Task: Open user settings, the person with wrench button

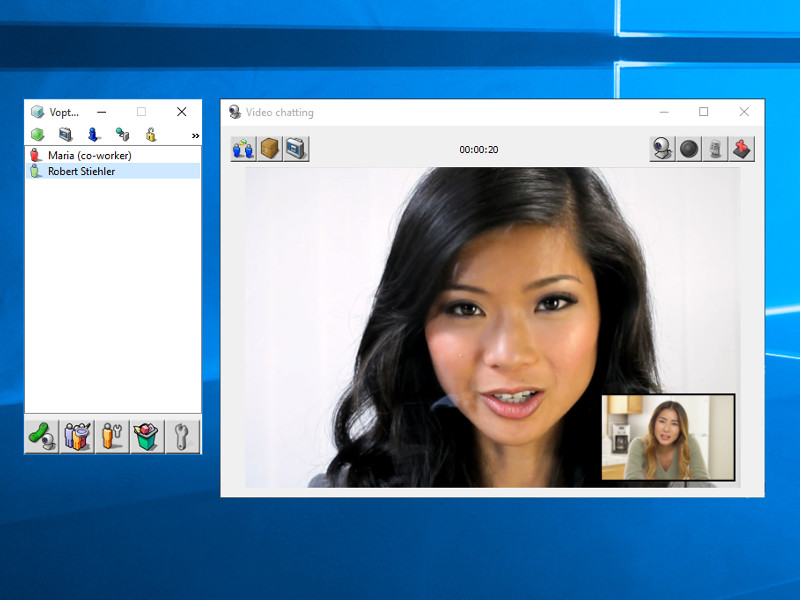Action: coord(112,437)
